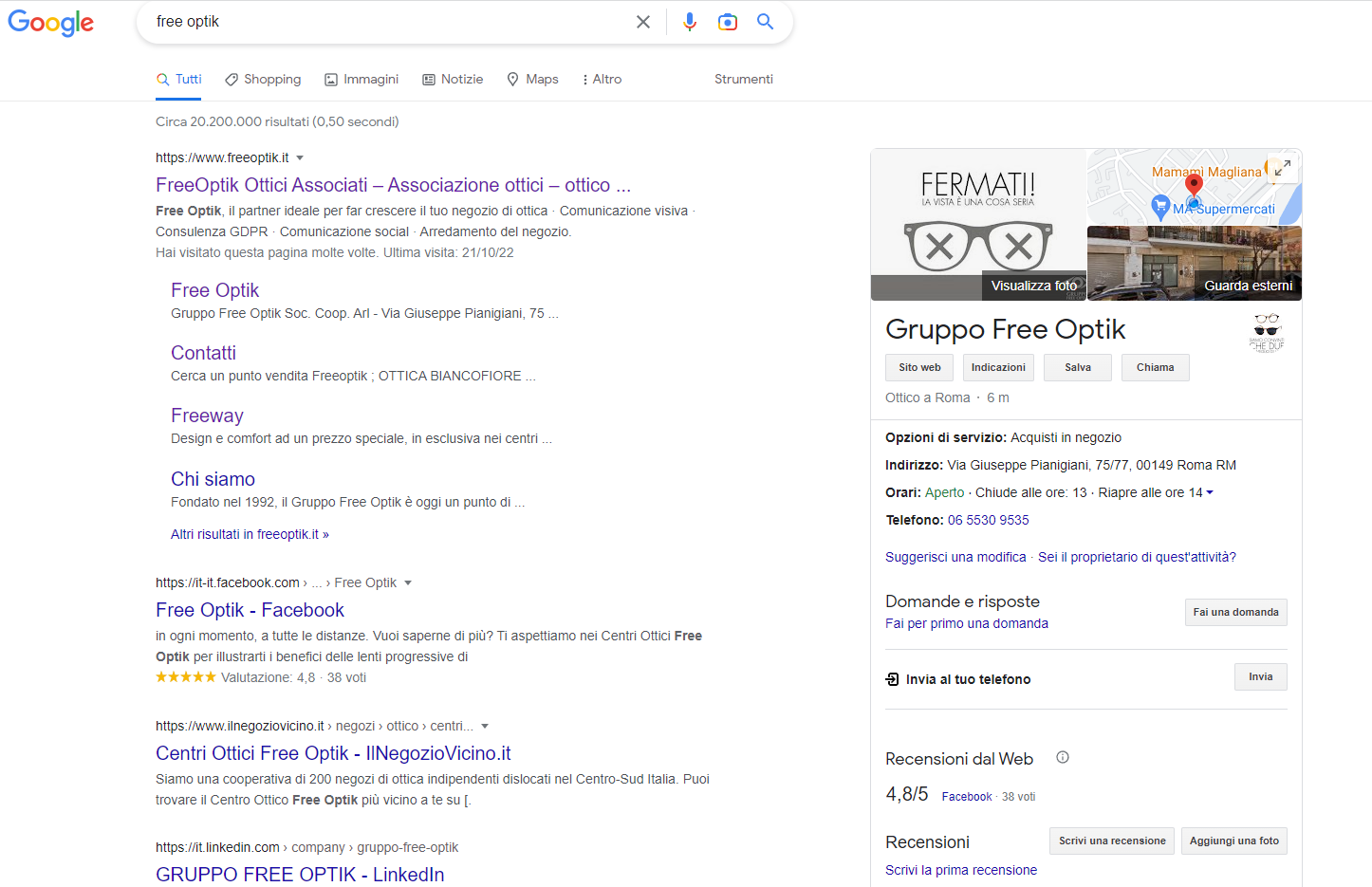Clear the search box with the X icon
The height and width of the screenshot is (887, 1372).
(x=643, y=22)
